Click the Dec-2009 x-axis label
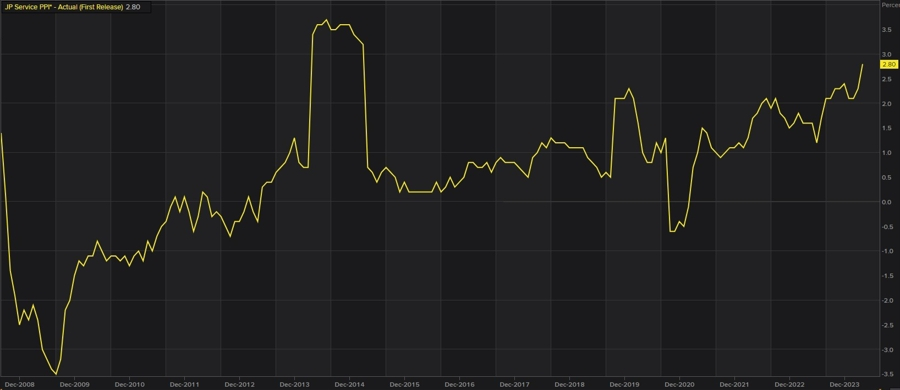 tap(74, 384)
